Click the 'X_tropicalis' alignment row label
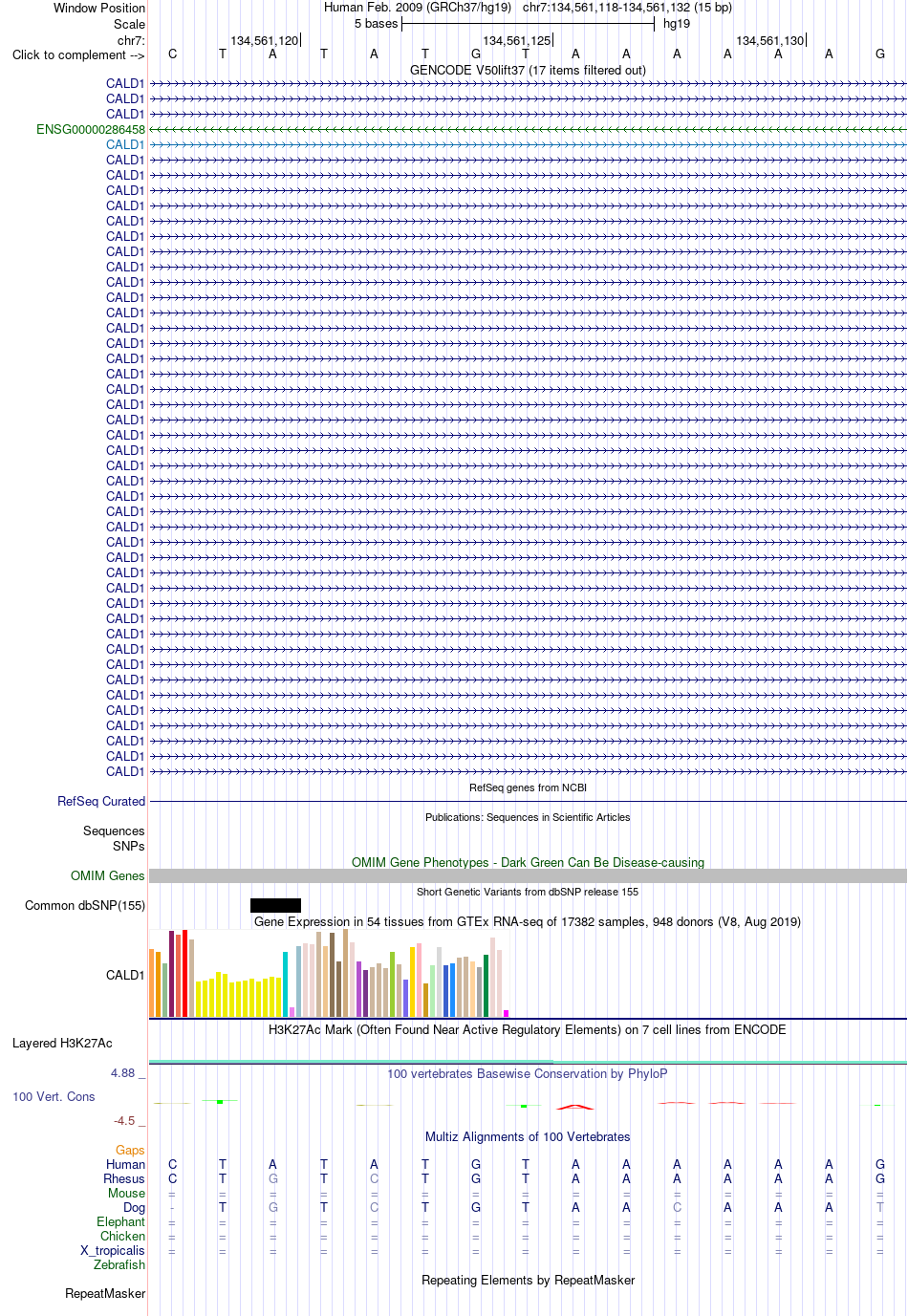The image size is (908, 1316). click(113, 1250)
